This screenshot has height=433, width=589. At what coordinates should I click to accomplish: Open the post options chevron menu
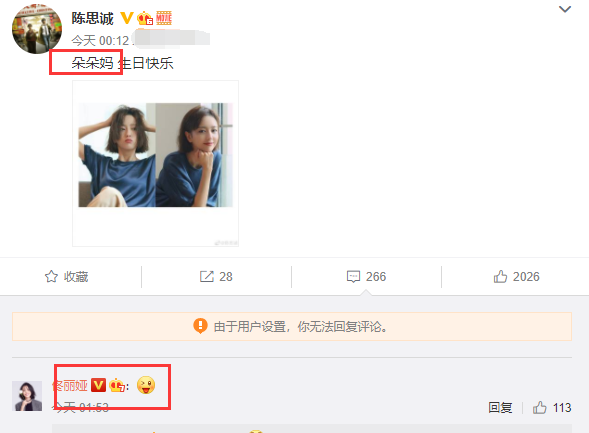[x=565, y=9]
